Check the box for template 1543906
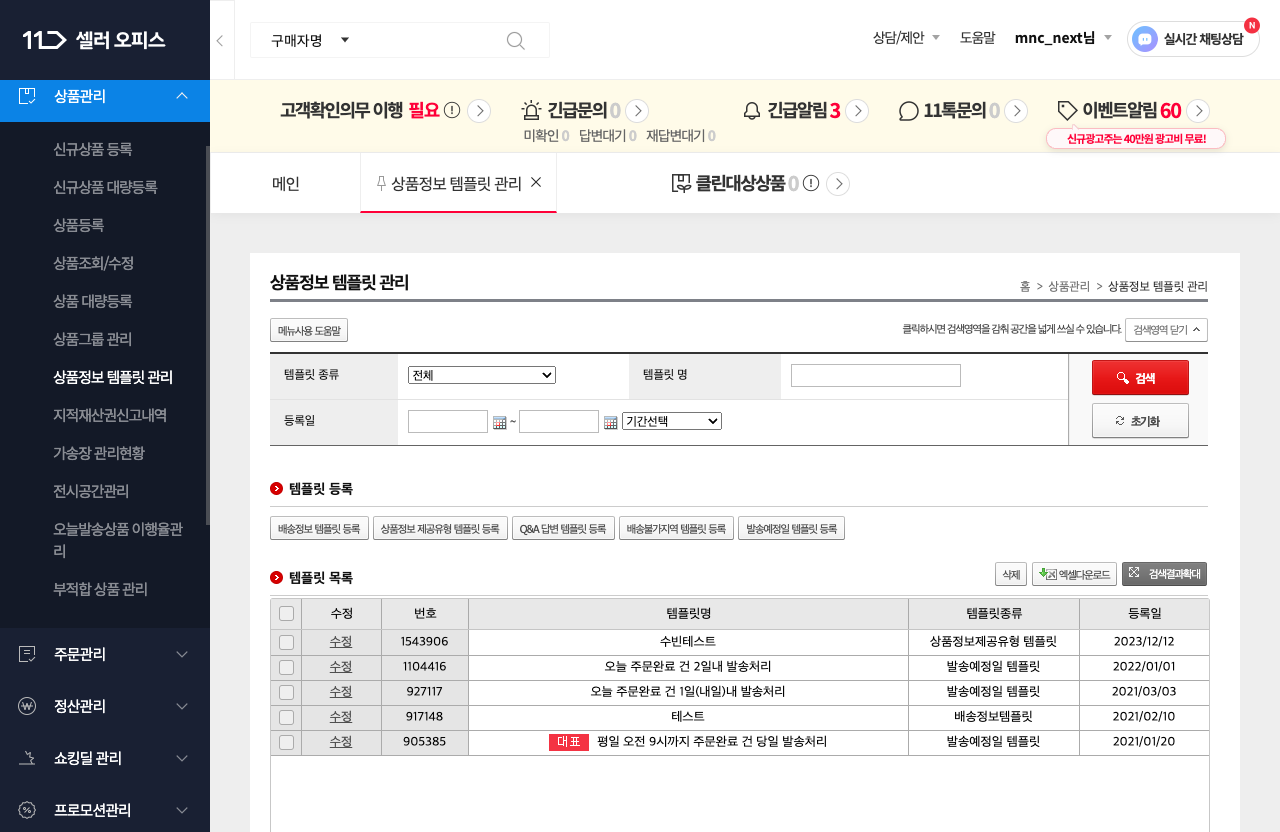Screen dimensions: 1280x832 (287, 642)
